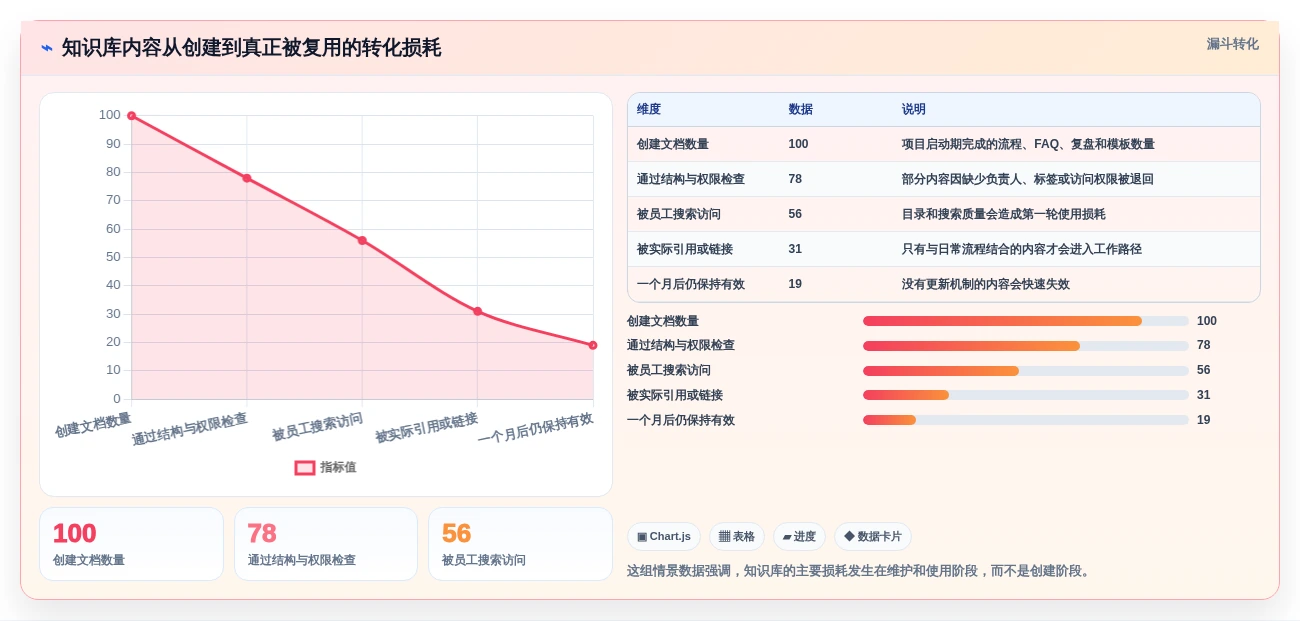Click the 被实际引用或链接 progress bar
This screenshot has width=1300, height=621.
pos(1026,395)
